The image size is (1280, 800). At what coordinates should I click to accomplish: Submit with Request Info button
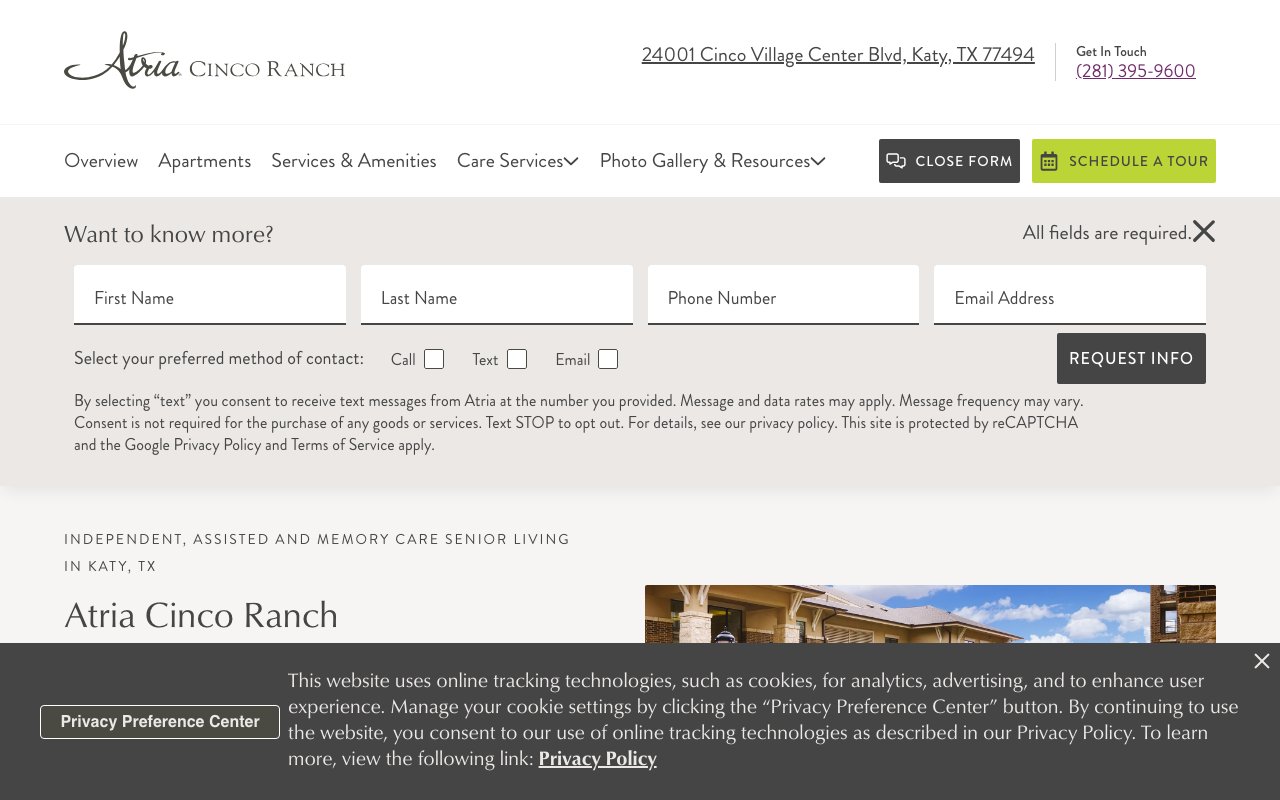tap(1131, 358)
